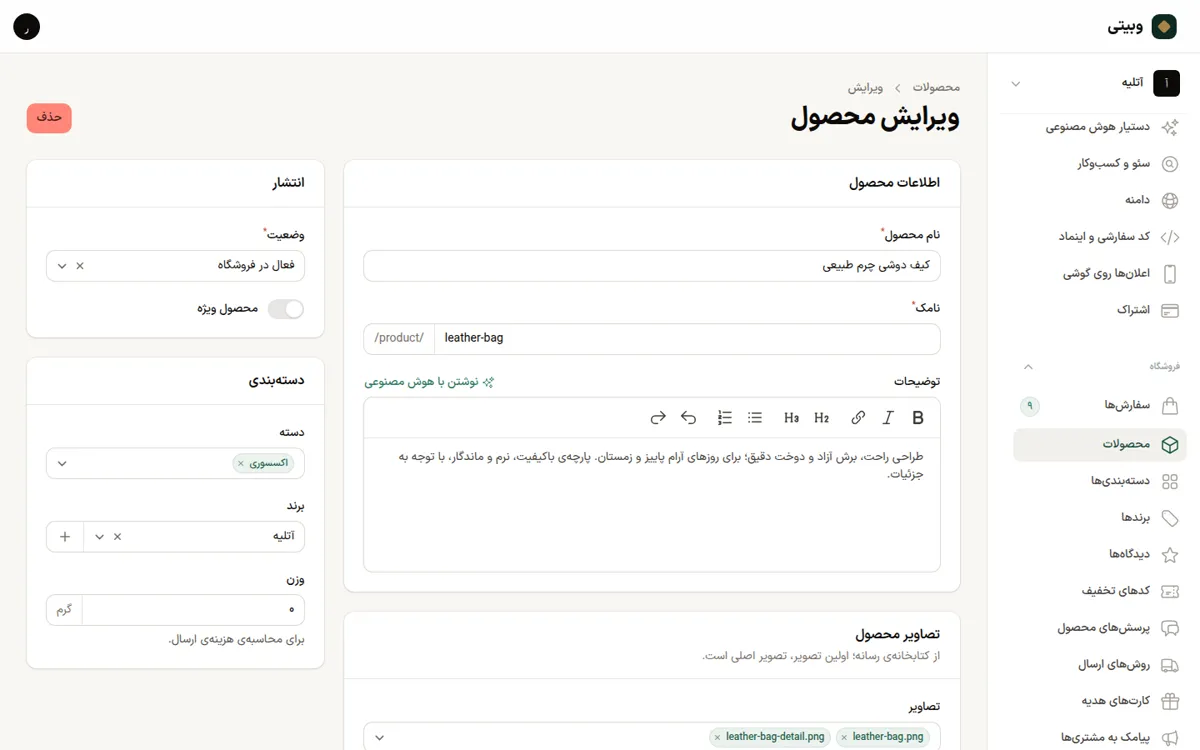The width and height of the screenshot is (1200, 750).
Task: Open the برندها sidebar menu item
Action: pos(1100,518)
